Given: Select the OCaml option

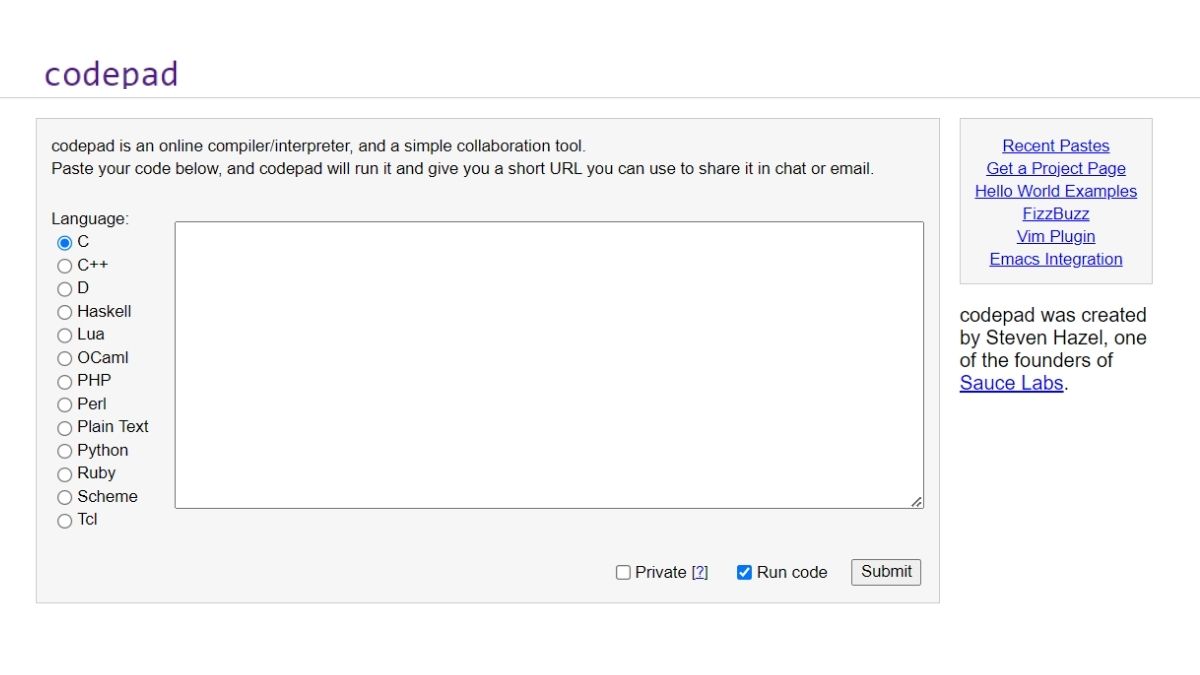Looking at the screenshot, I should coord(65,358).
